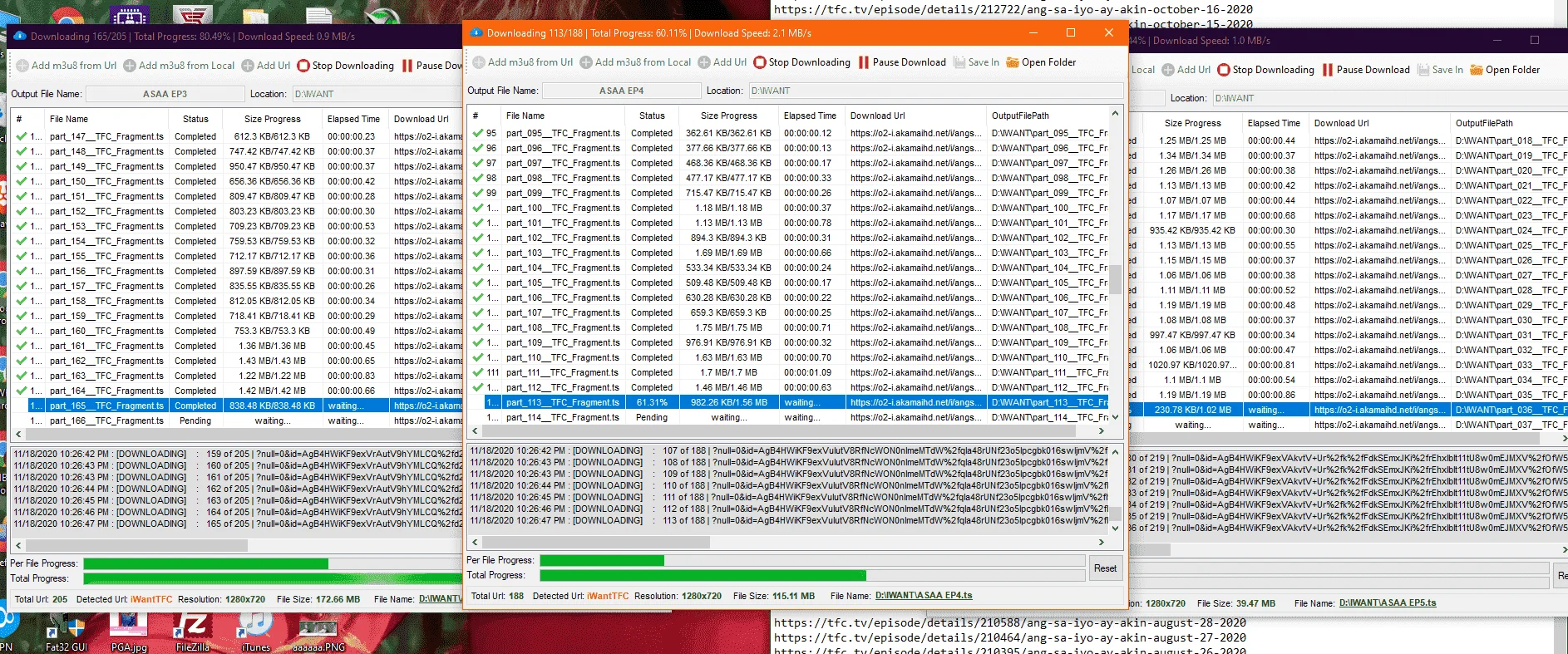Open D:\IWANT\ASAA EP4.ts file link
Screen dimensions: 1568x654
click(x=923, y=596)
